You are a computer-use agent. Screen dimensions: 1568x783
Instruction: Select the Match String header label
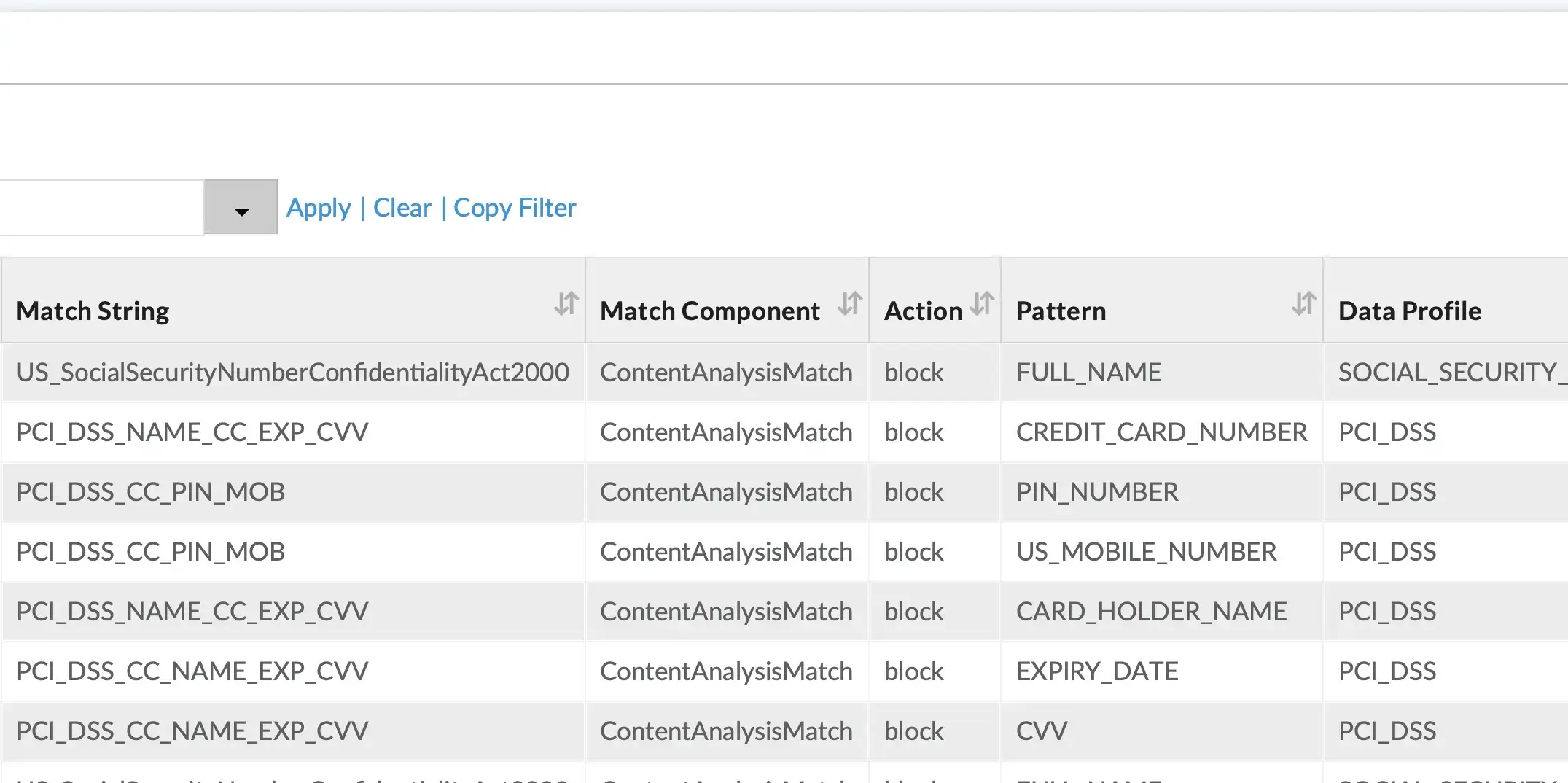(93, 311)
